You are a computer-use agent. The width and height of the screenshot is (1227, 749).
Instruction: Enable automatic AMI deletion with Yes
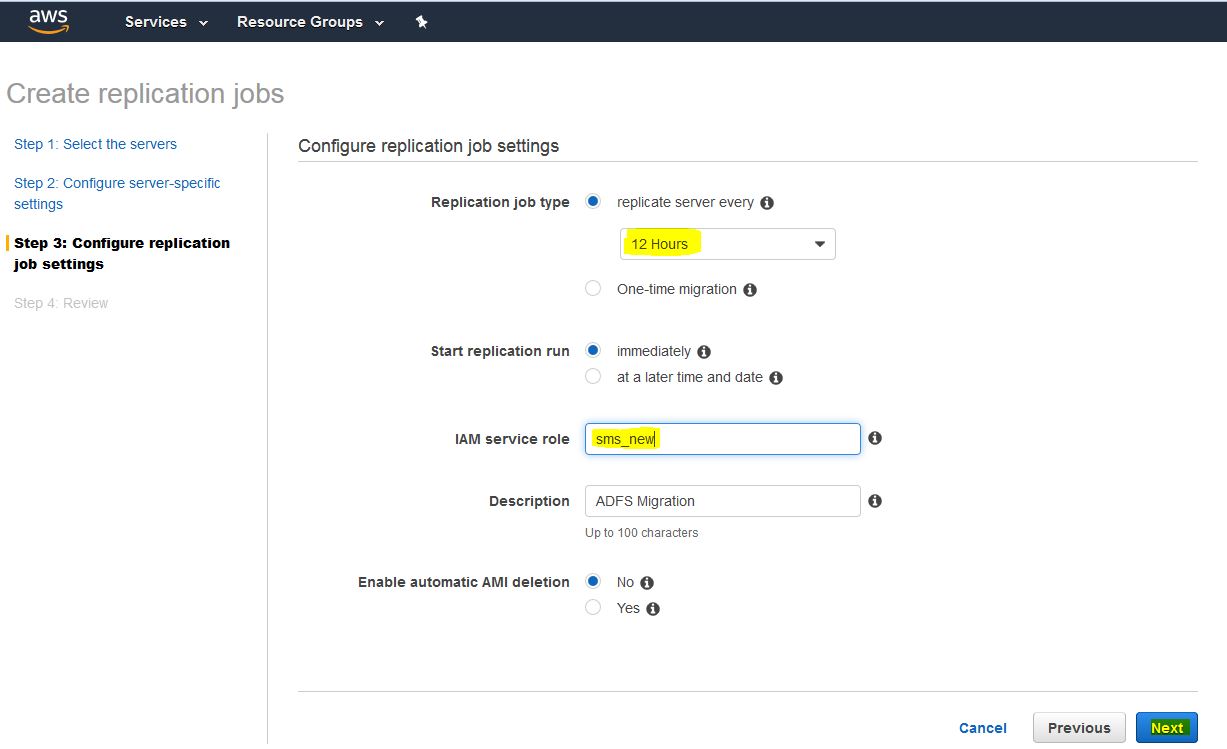click(x=593, y=608)
